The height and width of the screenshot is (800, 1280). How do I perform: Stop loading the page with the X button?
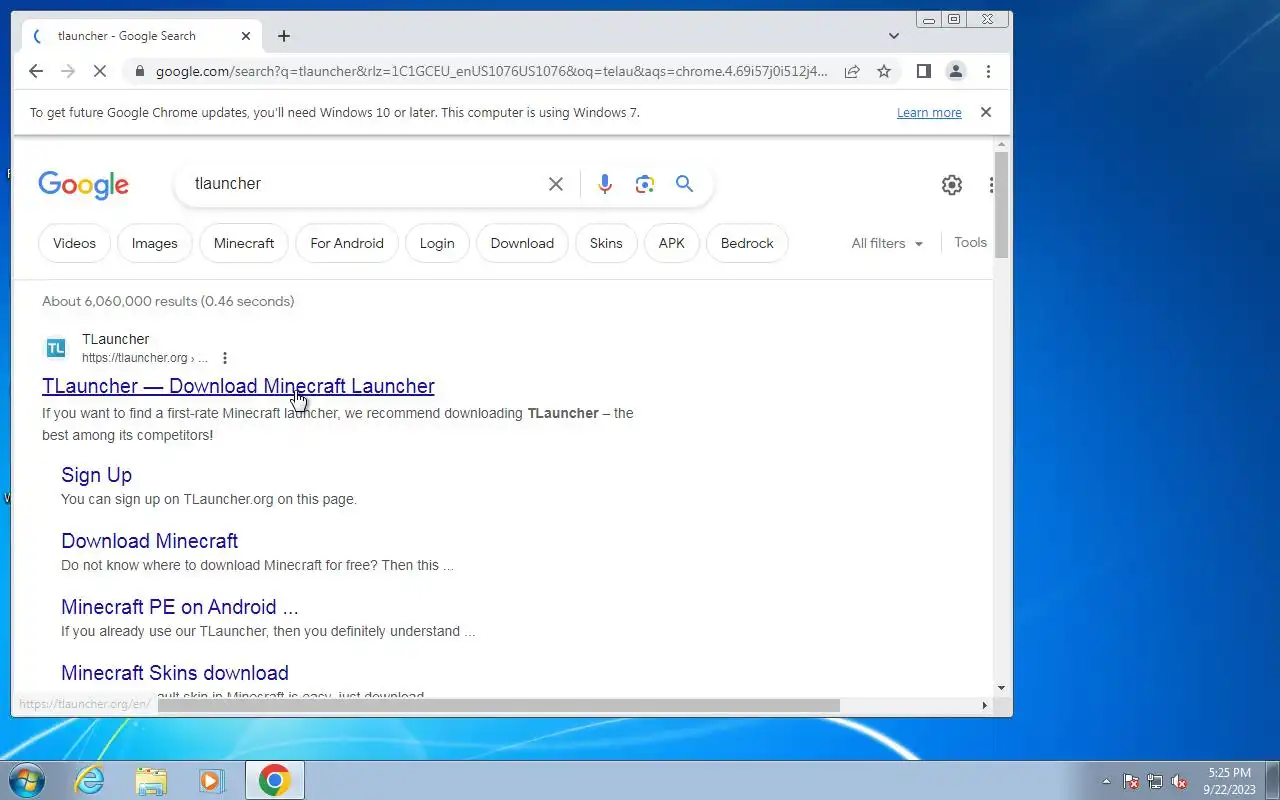98,71
